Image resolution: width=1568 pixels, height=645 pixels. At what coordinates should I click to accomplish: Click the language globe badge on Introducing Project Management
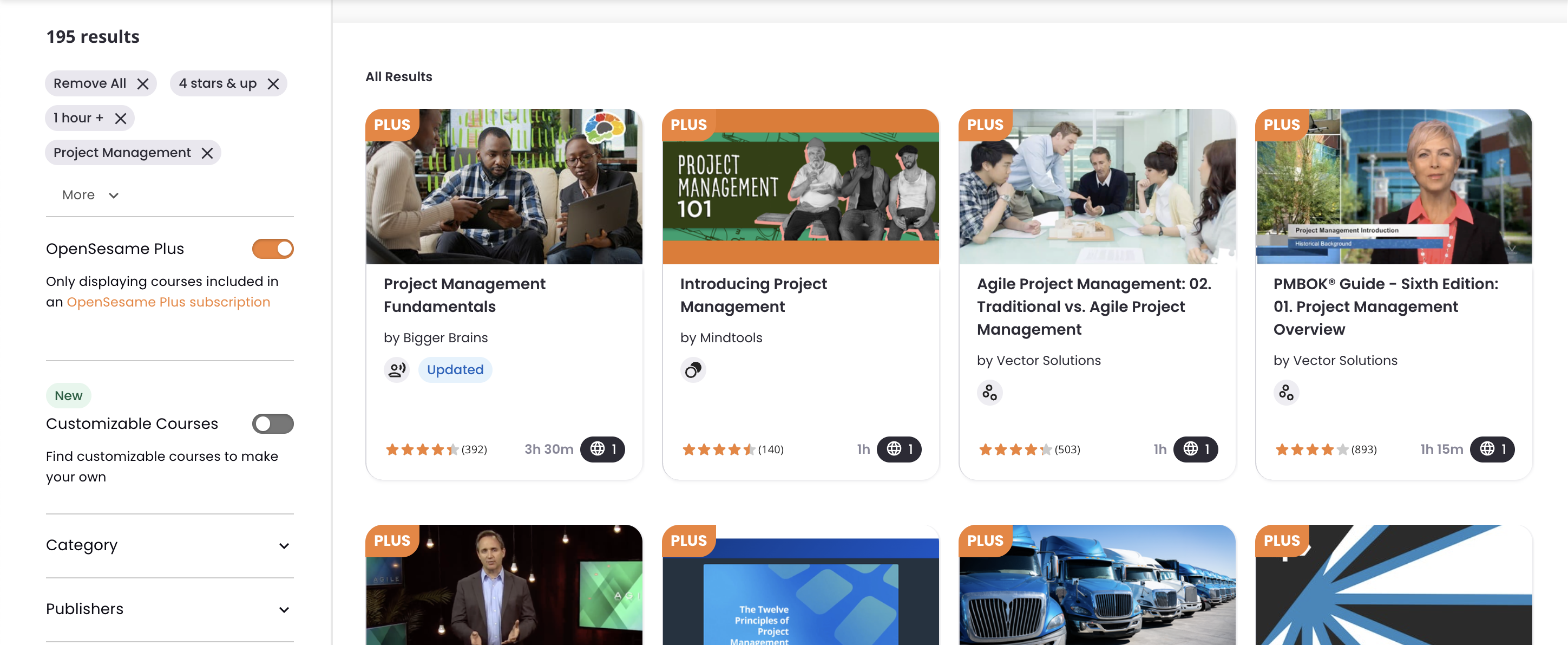point(899,449)
